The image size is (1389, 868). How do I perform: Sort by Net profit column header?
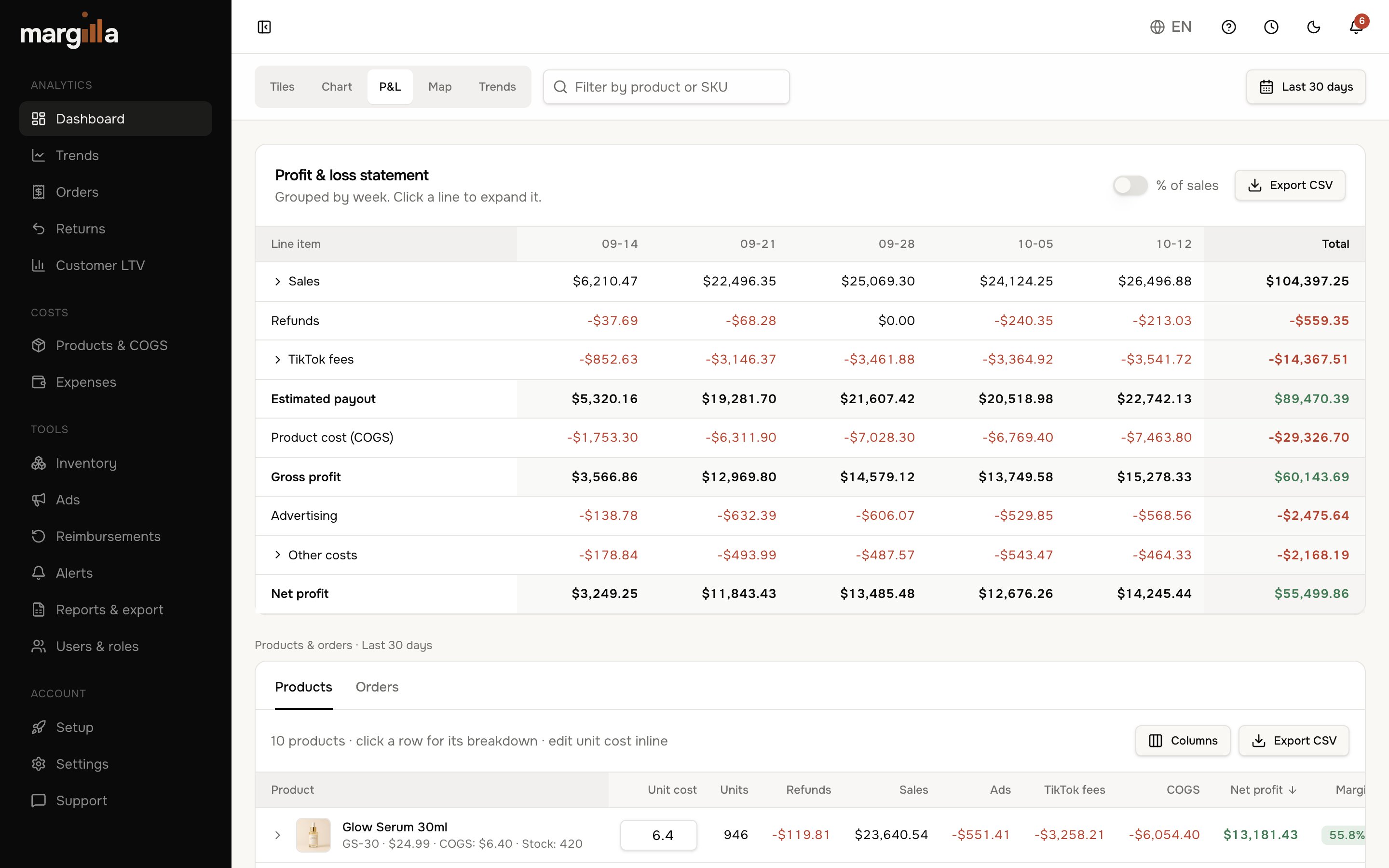[x=1263, y=790]
